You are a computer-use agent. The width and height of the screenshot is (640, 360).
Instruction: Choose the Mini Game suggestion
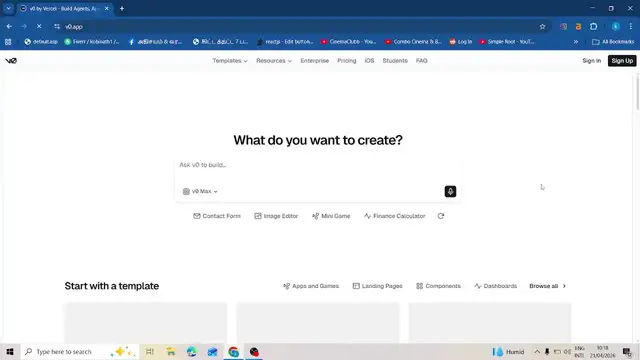click(331, 216)
